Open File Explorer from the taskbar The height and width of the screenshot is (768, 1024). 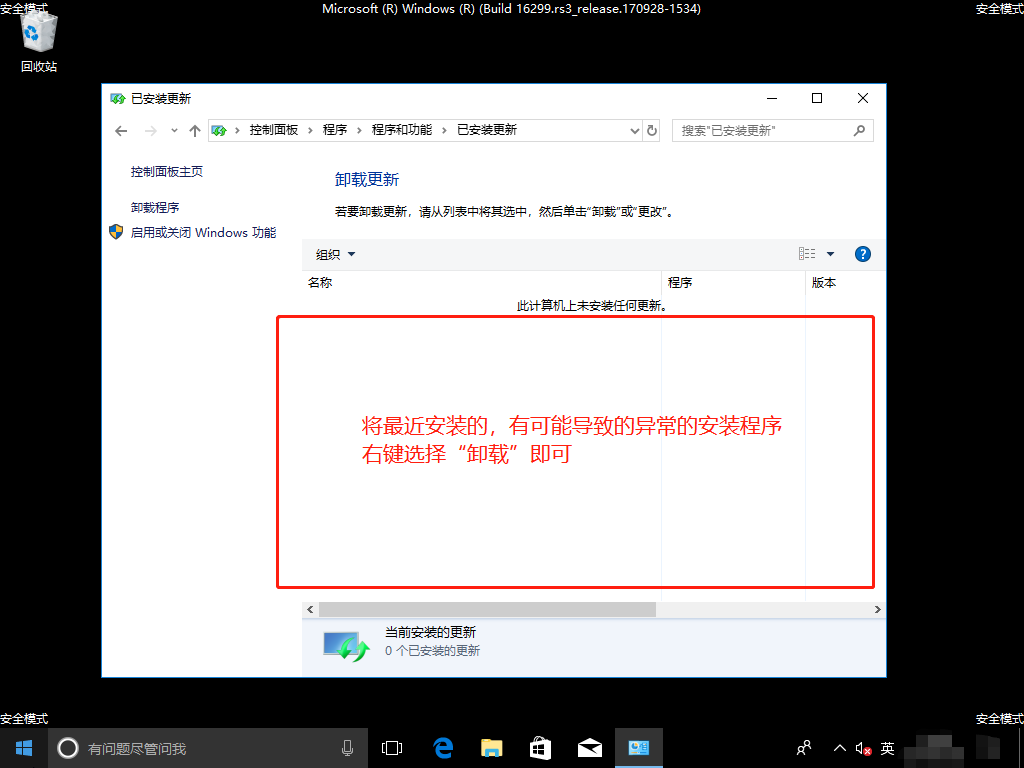(x=492, y=748)
